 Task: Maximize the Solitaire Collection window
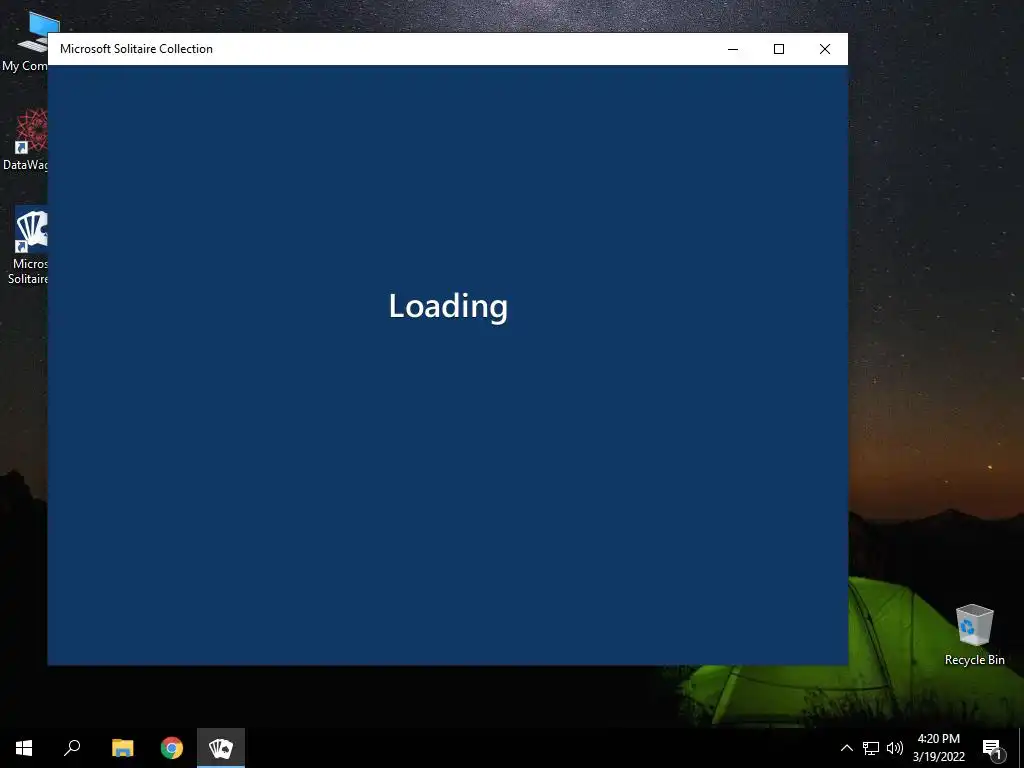click(x=778, y=49)
